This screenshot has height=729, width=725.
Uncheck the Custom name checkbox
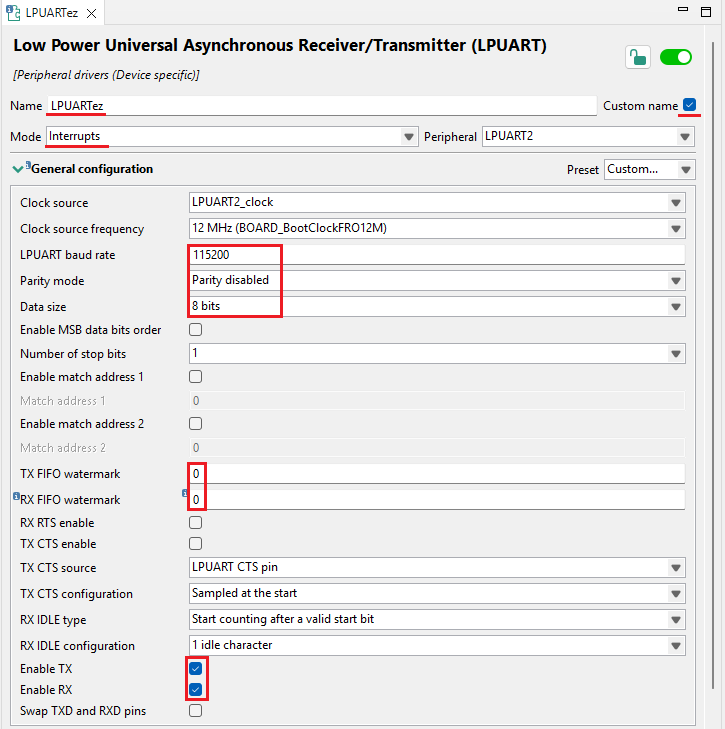(689, 105)
